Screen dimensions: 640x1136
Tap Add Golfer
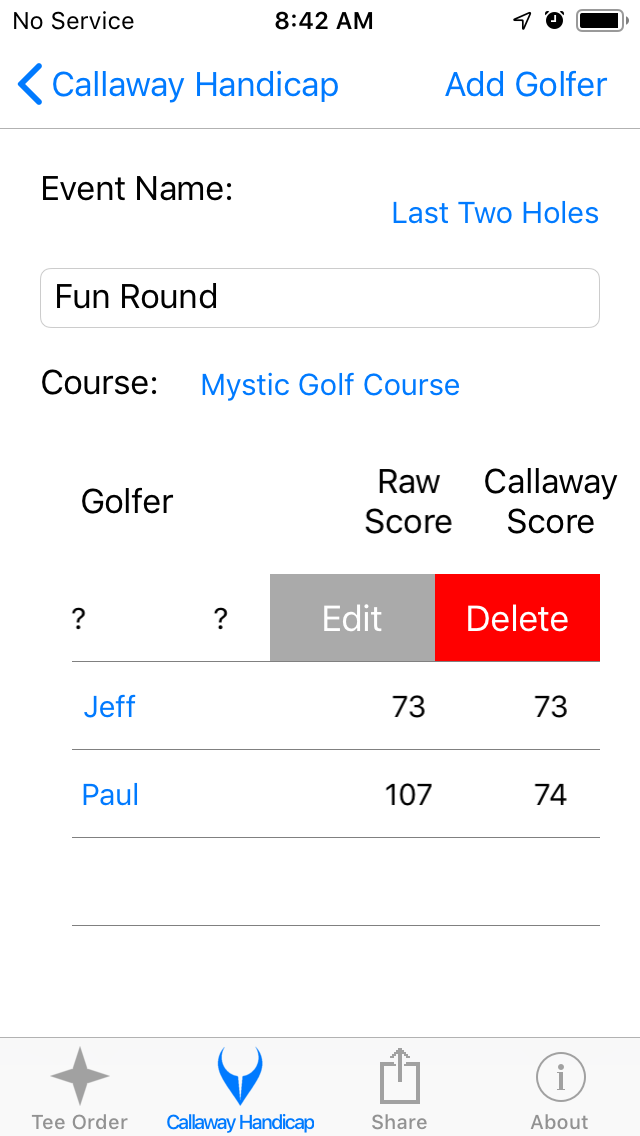[x=525, y=84]
